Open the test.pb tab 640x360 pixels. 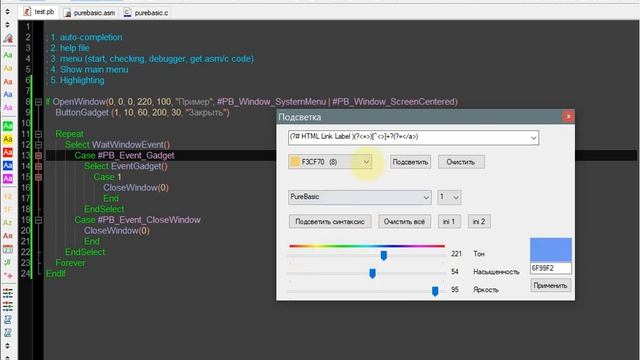39,12
